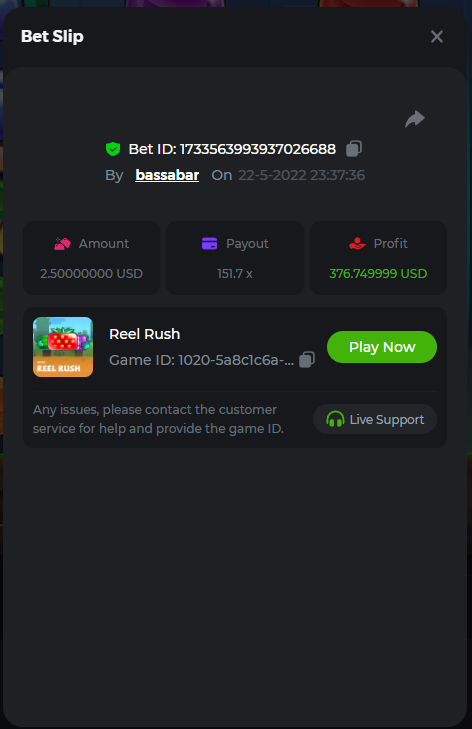
Task: Open Live Support chat
Action: [375, 419]
